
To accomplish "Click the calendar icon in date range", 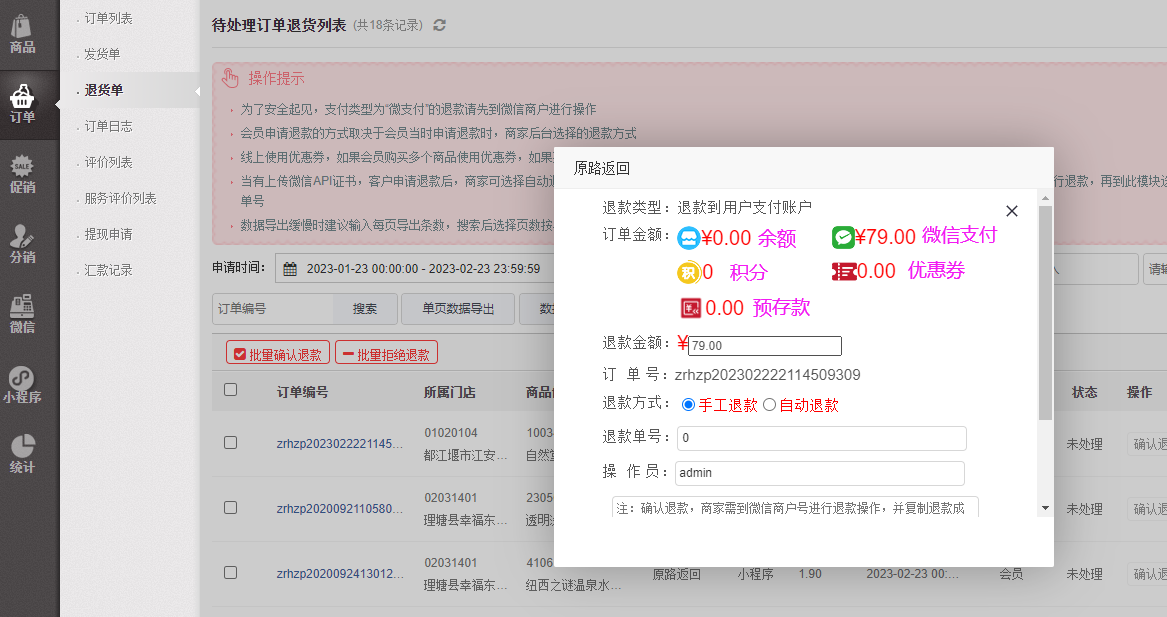I will tap(290, 269).
